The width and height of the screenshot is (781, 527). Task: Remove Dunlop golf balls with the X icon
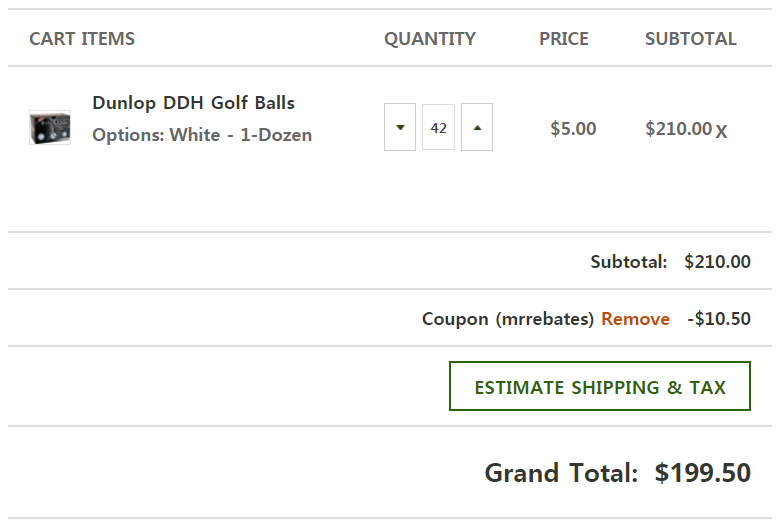(x=722, y=130)
